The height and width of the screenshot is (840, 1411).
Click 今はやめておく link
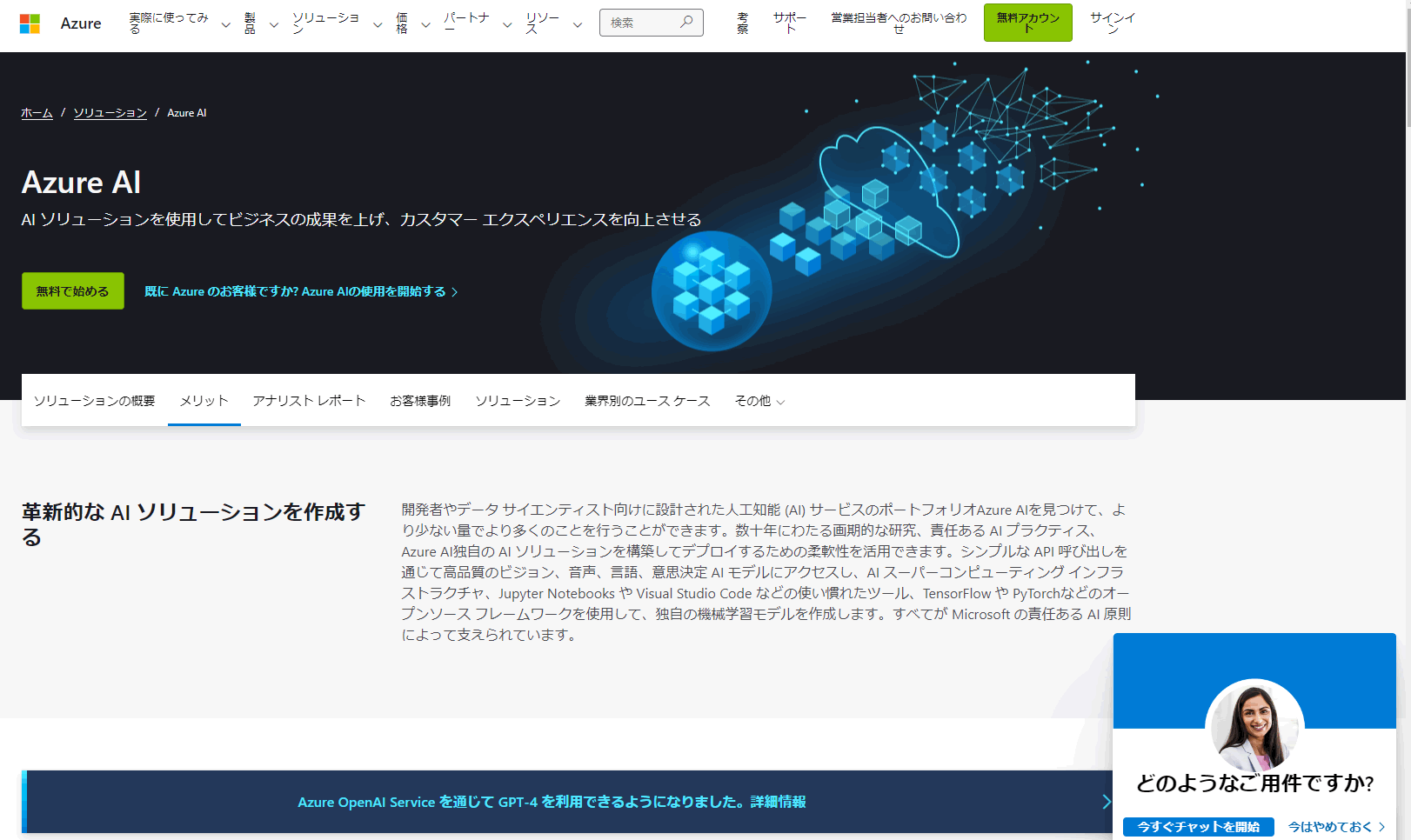click(x=1336, y=827)
